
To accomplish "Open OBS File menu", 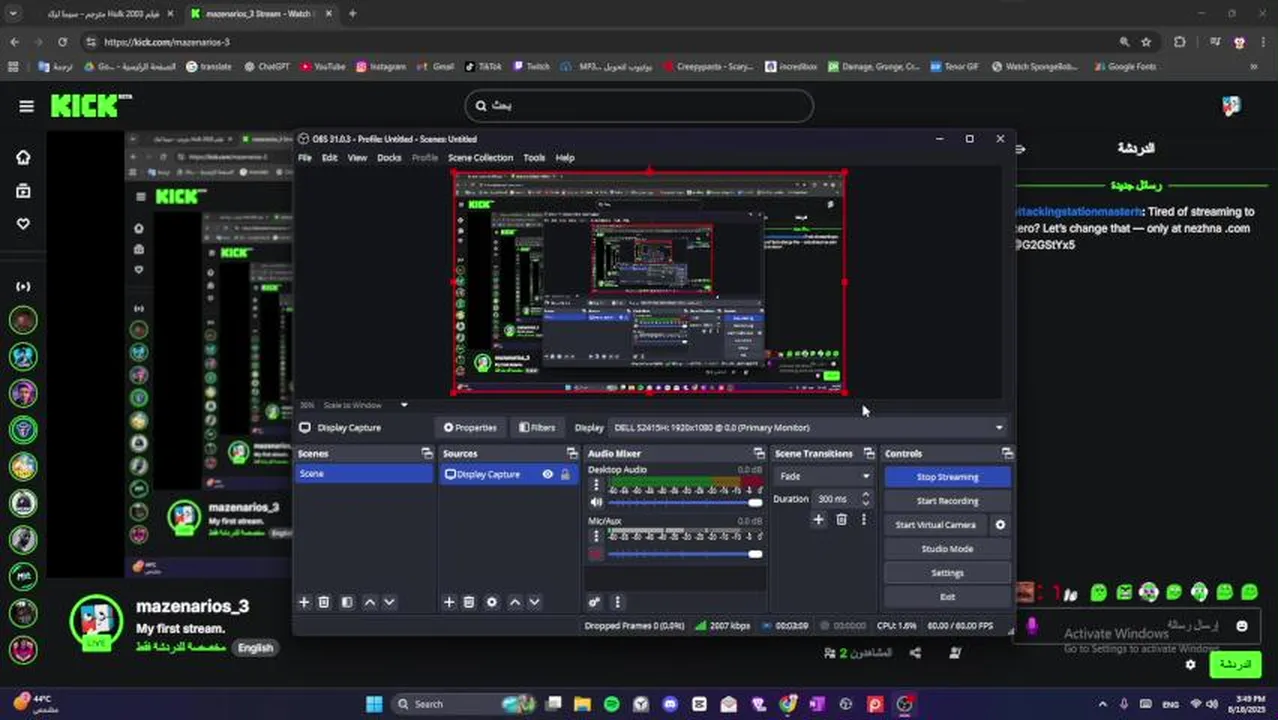I will [305, 158].
